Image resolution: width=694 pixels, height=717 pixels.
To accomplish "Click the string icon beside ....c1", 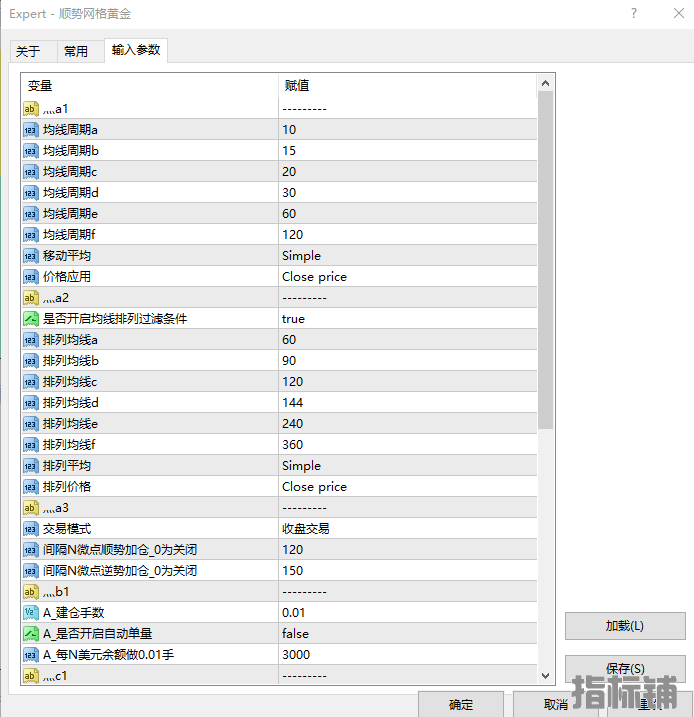I will coord(31,675).
